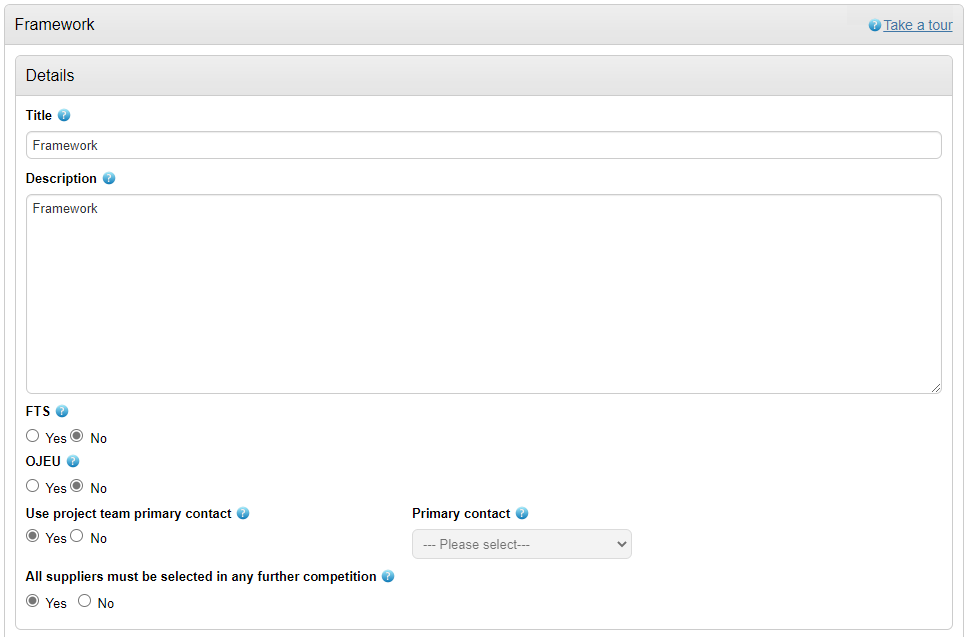Viewport: 967px width, 637px height.
Task: Set Use project team primary contact to No
Action: (76, 536)
